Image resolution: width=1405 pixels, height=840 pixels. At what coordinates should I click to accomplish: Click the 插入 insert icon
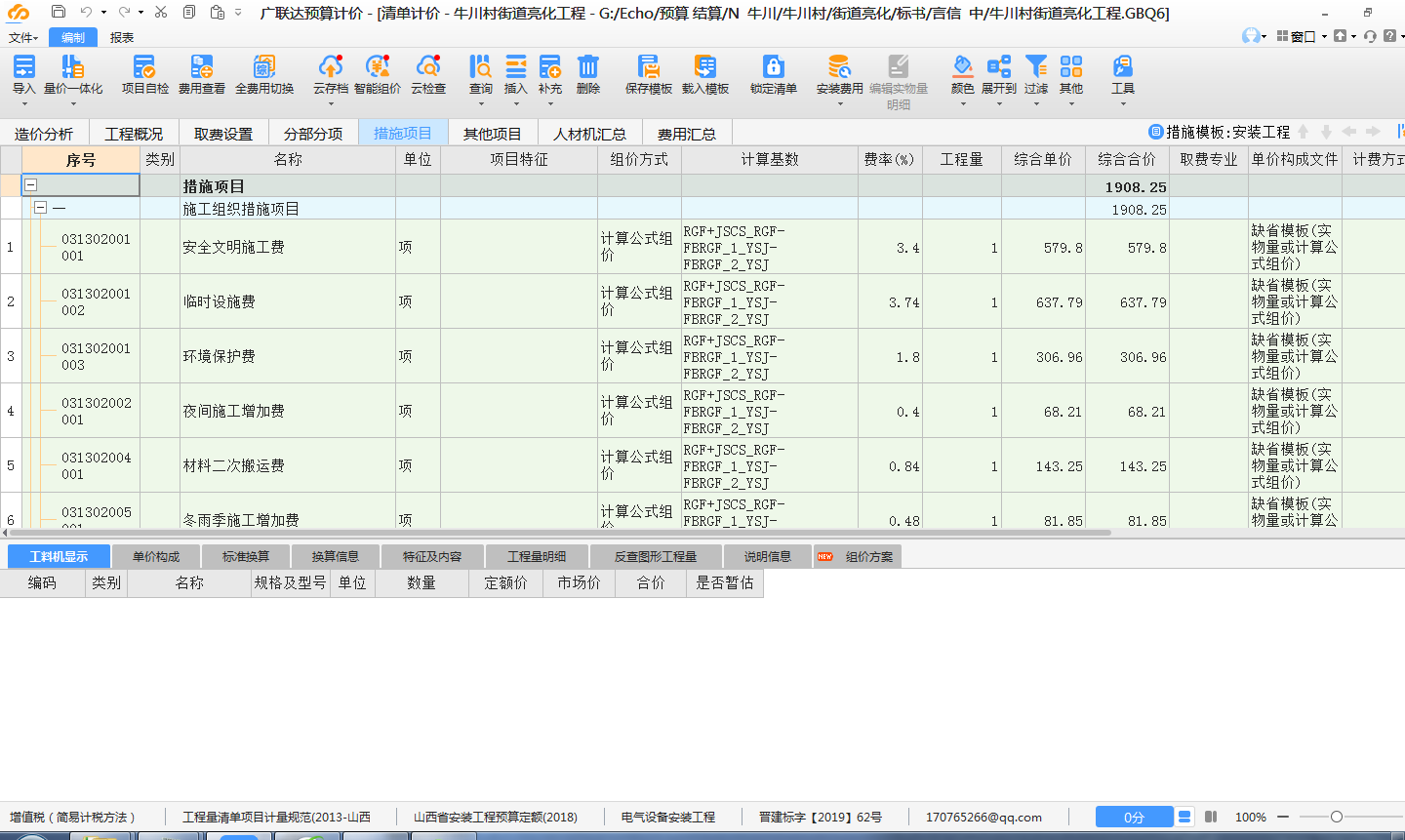[x=516, y=66]
